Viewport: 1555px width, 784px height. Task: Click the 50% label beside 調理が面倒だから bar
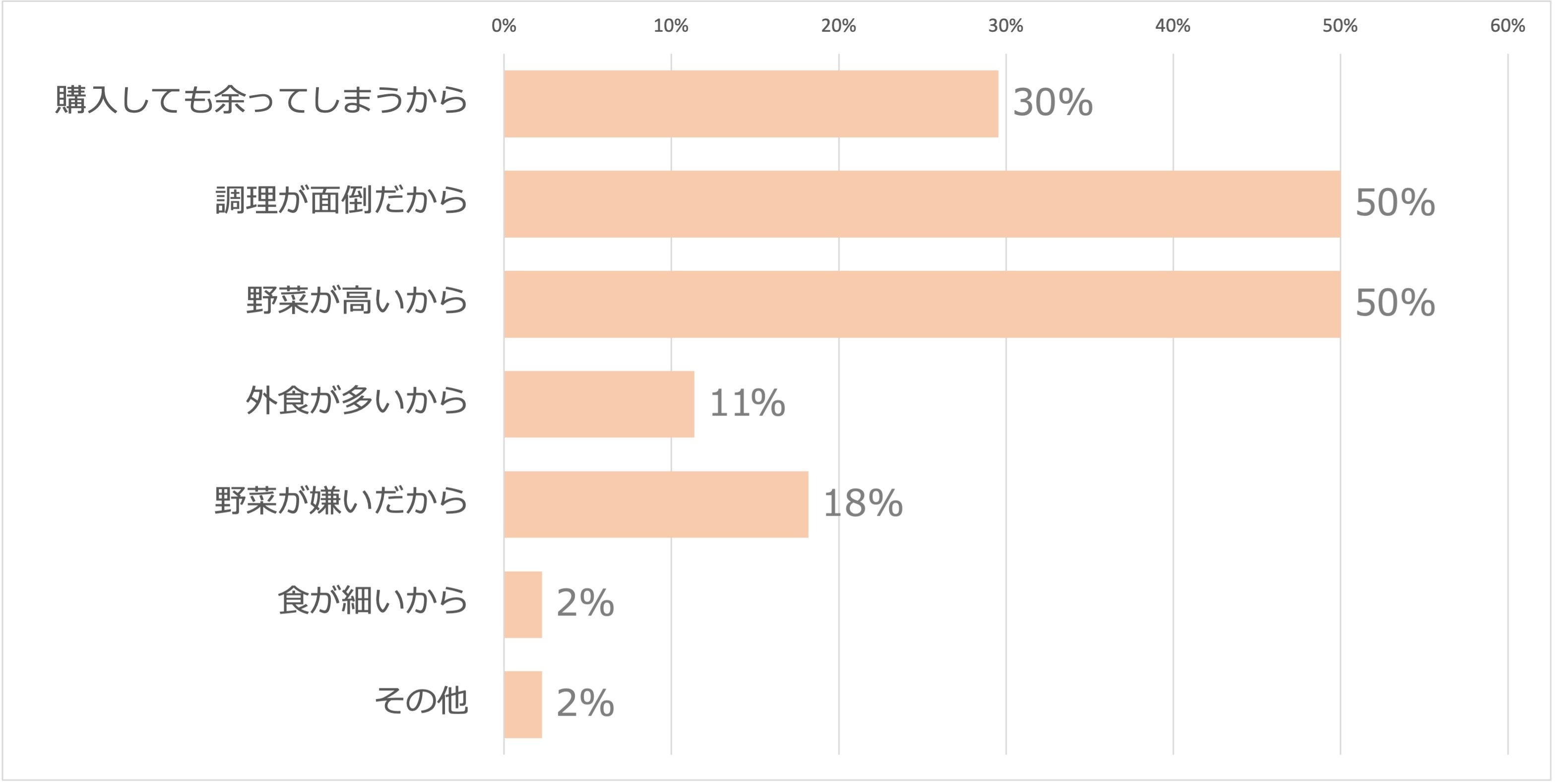point(1395,203)
